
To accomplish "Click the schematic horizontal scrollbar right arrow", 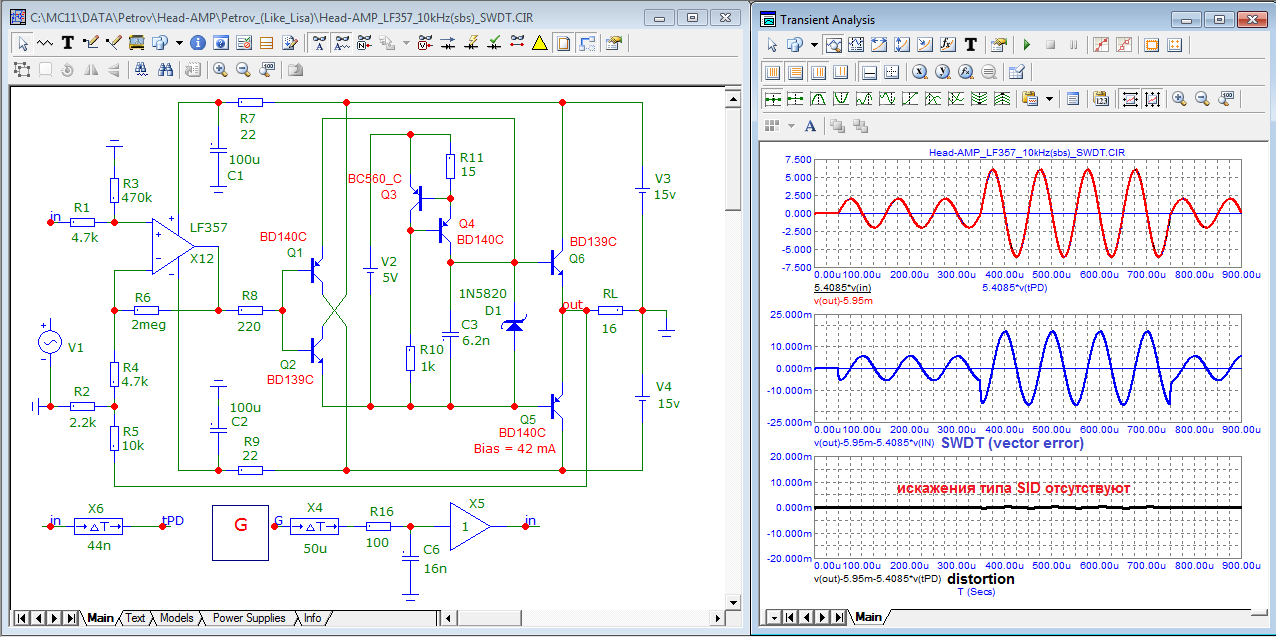I will point(716,618).
